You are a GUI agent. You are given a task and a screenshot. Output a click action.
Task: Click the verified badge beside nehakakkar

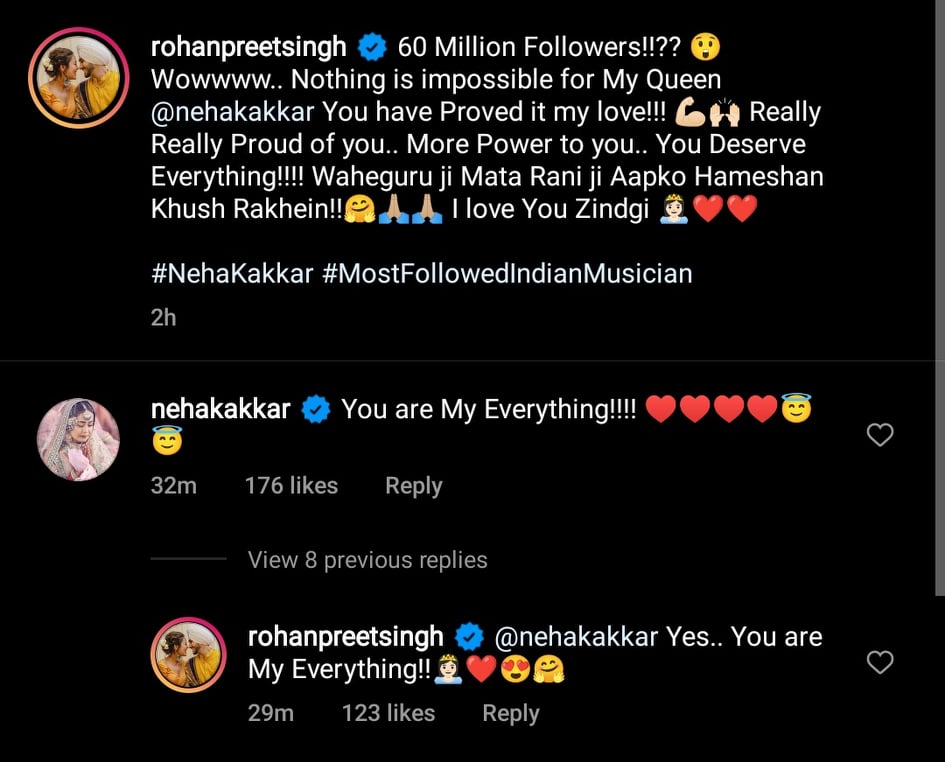pyautogui.click(x=316, y=408)
